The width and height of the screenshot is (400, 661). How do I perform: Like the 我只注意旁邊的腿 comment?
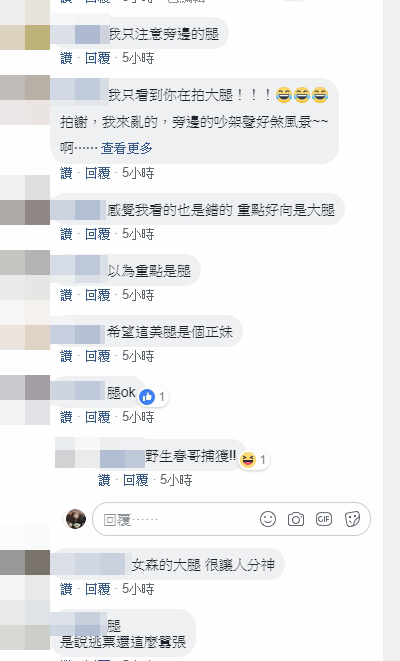[66, 58]
